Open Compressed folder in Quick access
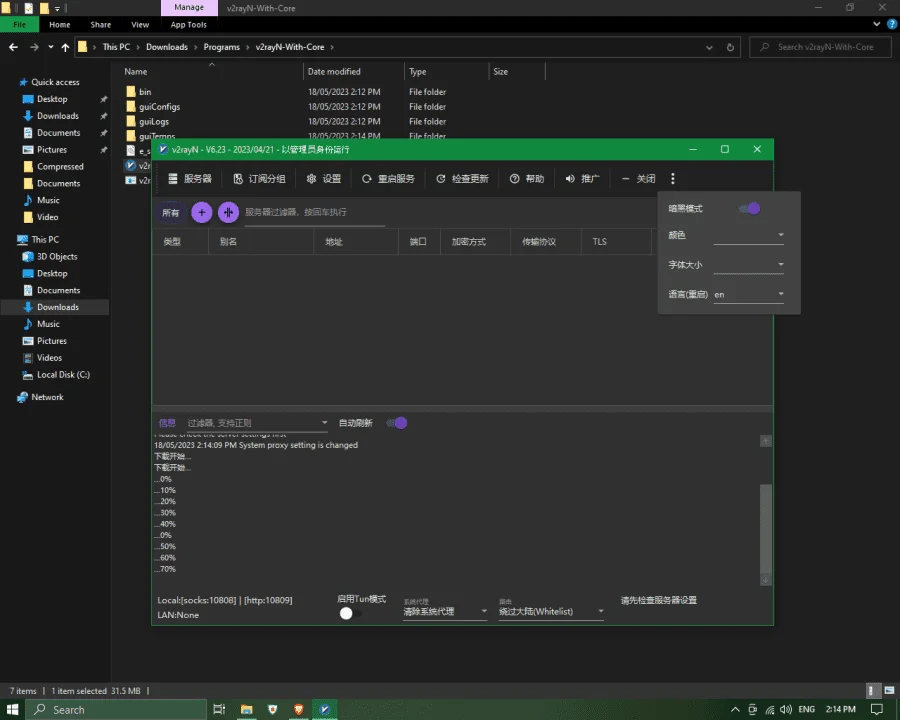Image resolution: width=900 pixels, height=720 pixels. pyautogui.click(x=60, y=167)
